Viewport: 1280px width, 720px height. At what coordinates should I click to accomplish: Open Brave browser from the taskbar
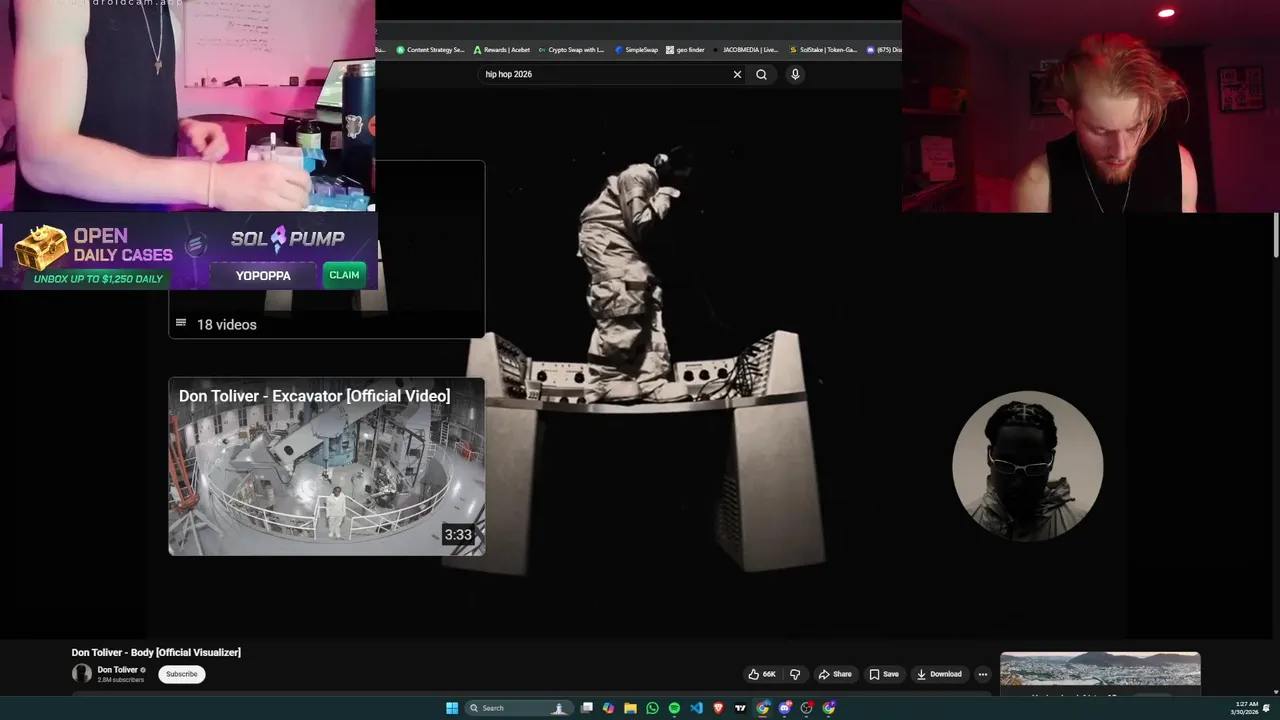pos(718,708)
